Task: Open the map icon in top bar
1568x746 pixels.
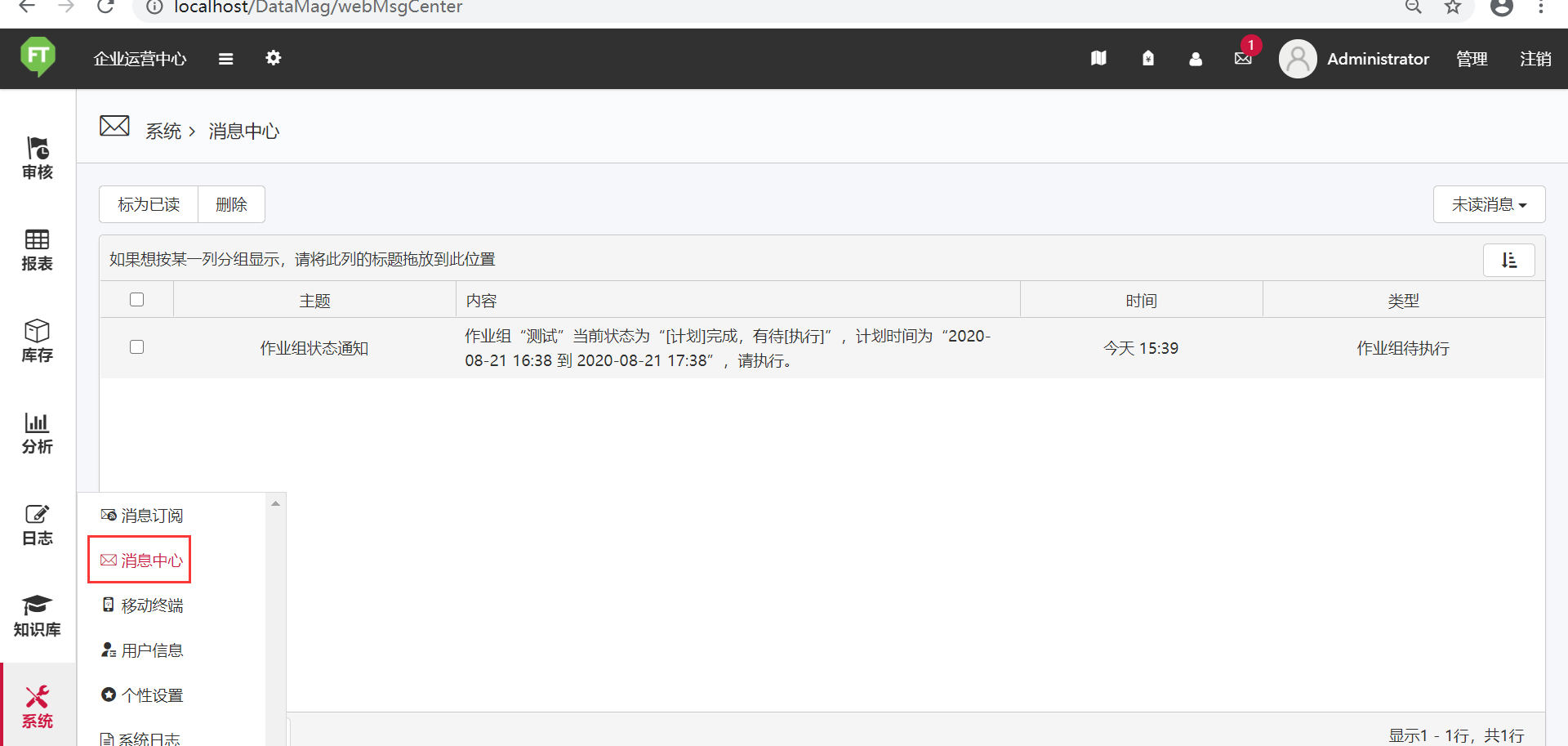Action: click(1098, 58)
